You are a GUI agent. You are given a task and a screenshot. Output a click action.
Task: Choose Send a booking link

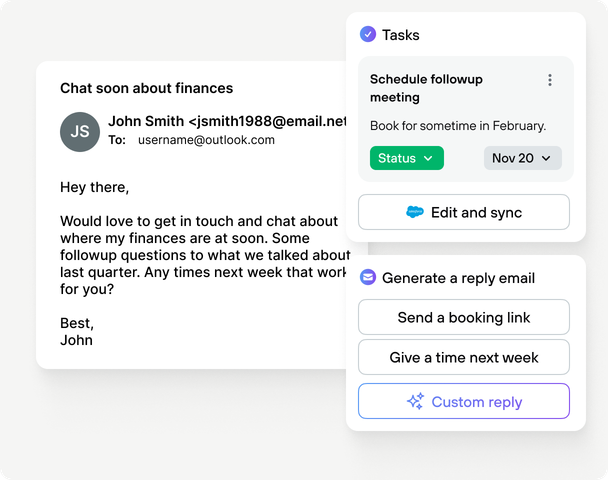464,317
